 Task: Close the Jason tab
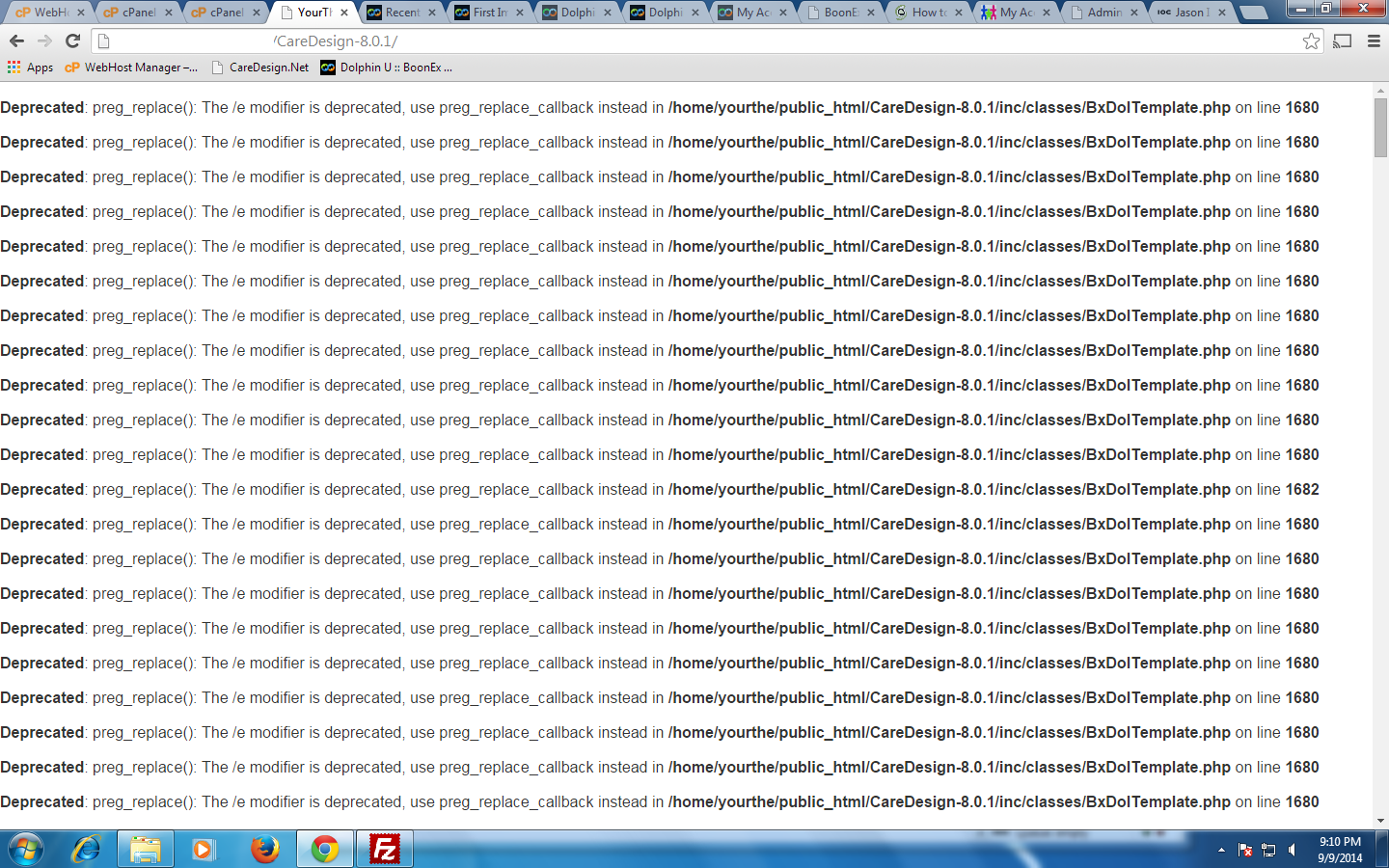pos(1222,13)
